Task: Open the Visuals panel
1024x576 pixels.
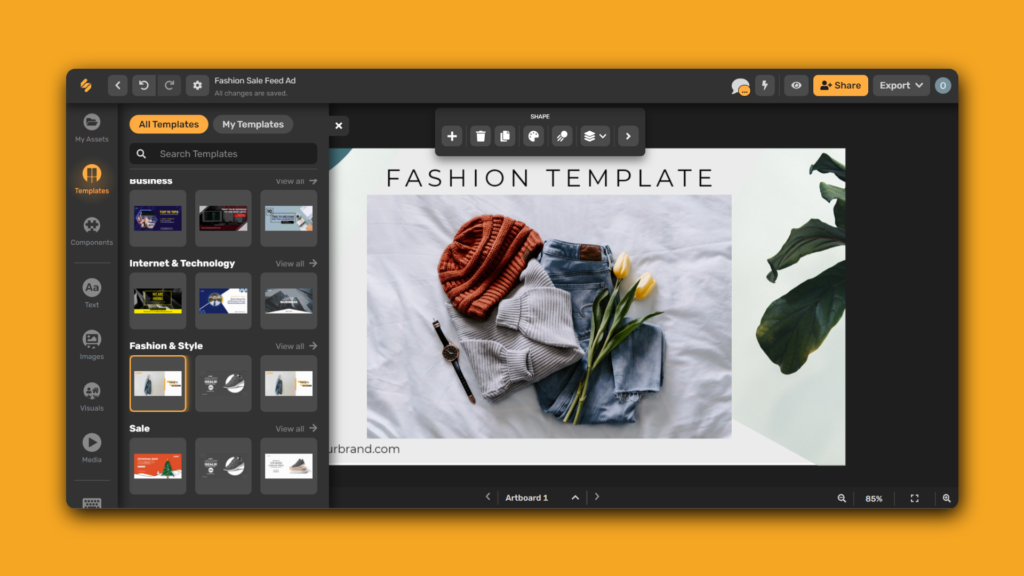Action: pos(91,396)
